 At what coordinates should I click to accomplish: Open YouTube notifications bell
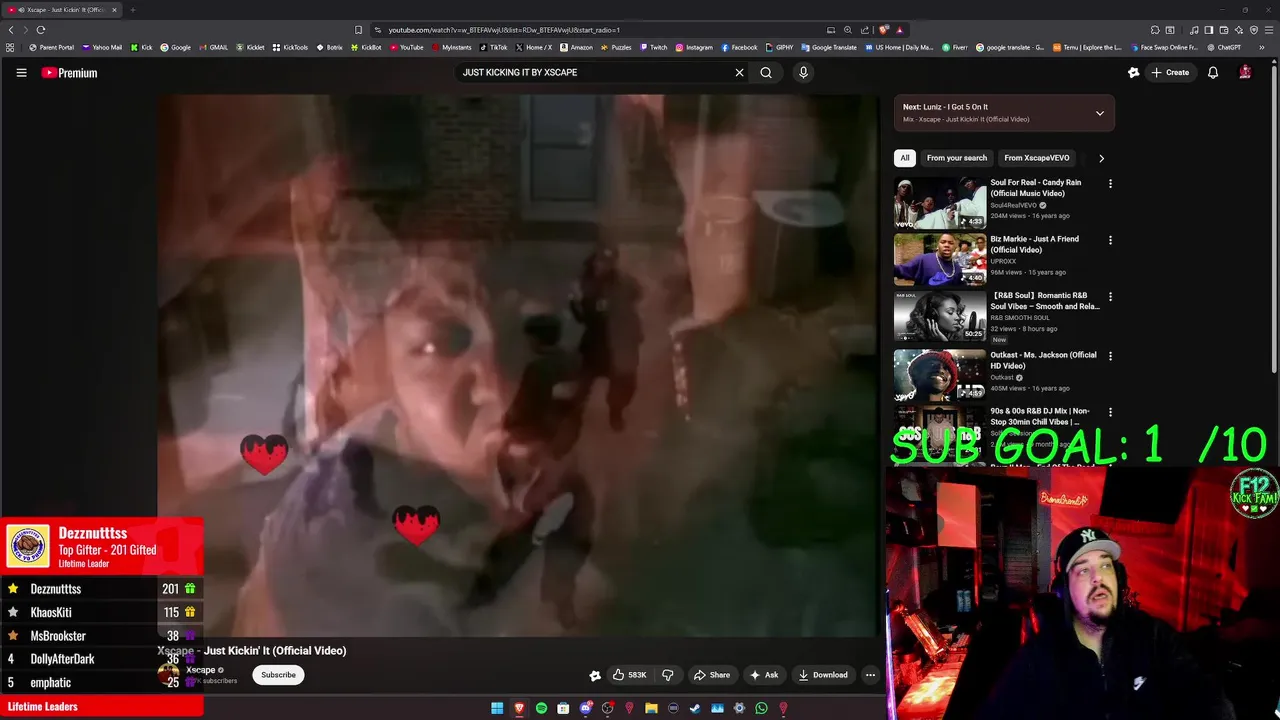point(1213,72)
